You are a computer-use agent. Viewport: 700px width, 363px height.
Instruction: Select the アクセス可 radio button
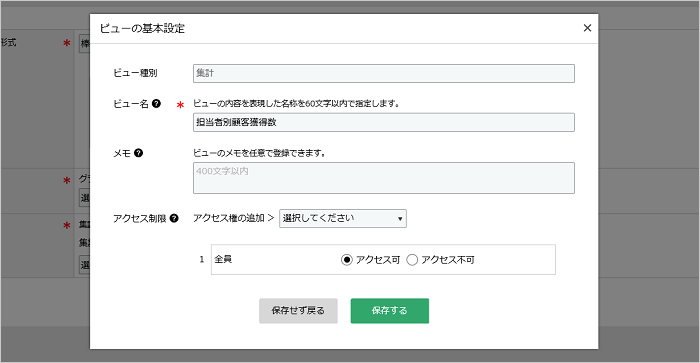(x=347, y=260)
